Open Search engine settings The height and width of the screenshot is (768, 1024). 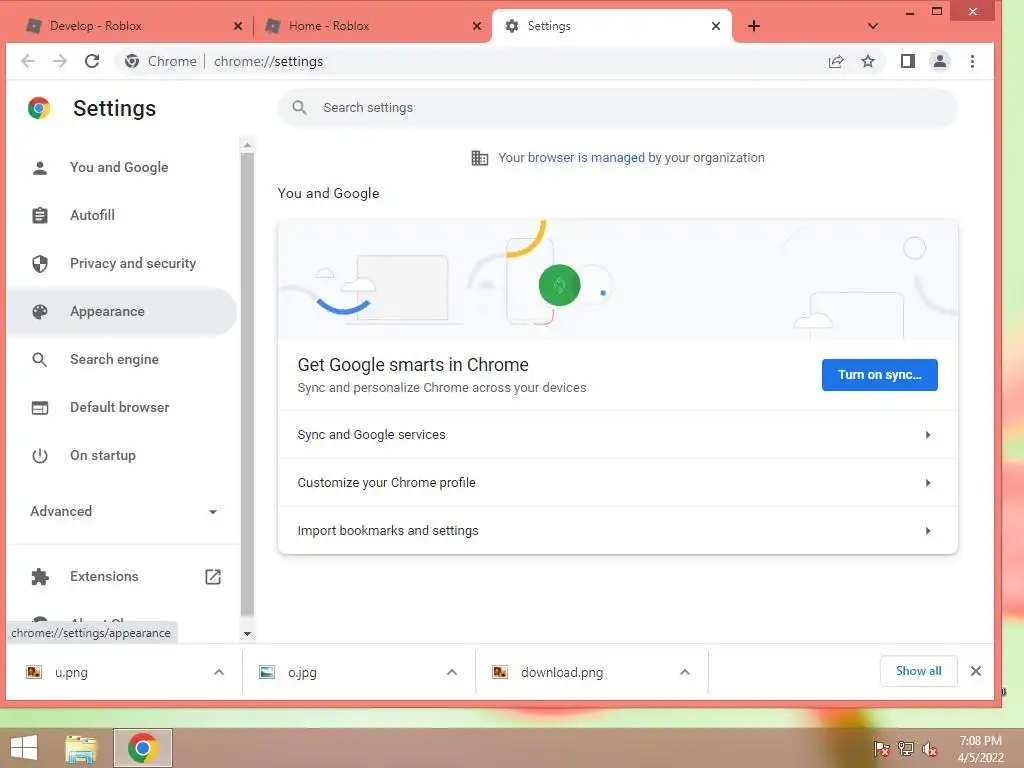122,360
